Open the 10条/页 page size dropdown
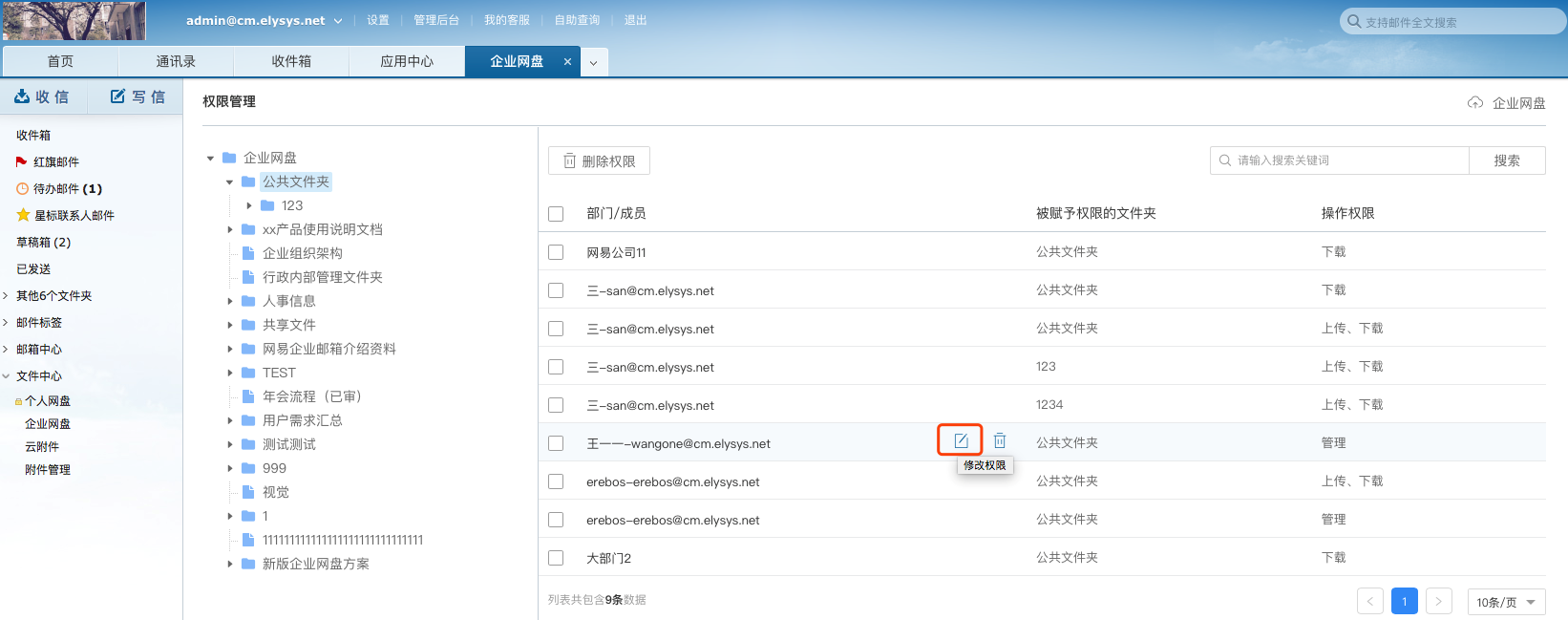Image resolution: width=1568 pixels, height=620 pixels. (x=1506, y=602)
